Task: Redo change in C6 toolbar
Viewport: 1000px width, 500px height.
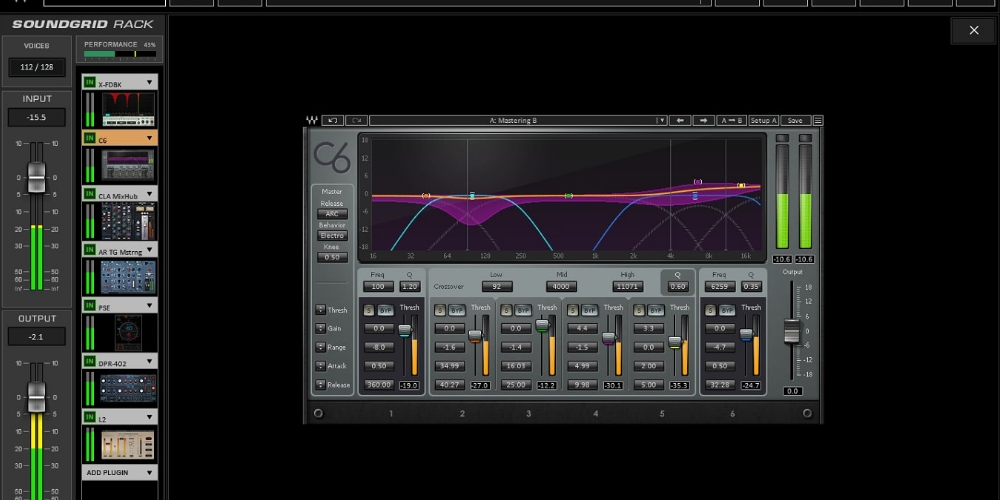Action: pyautogui.click(x=356, y=121)
